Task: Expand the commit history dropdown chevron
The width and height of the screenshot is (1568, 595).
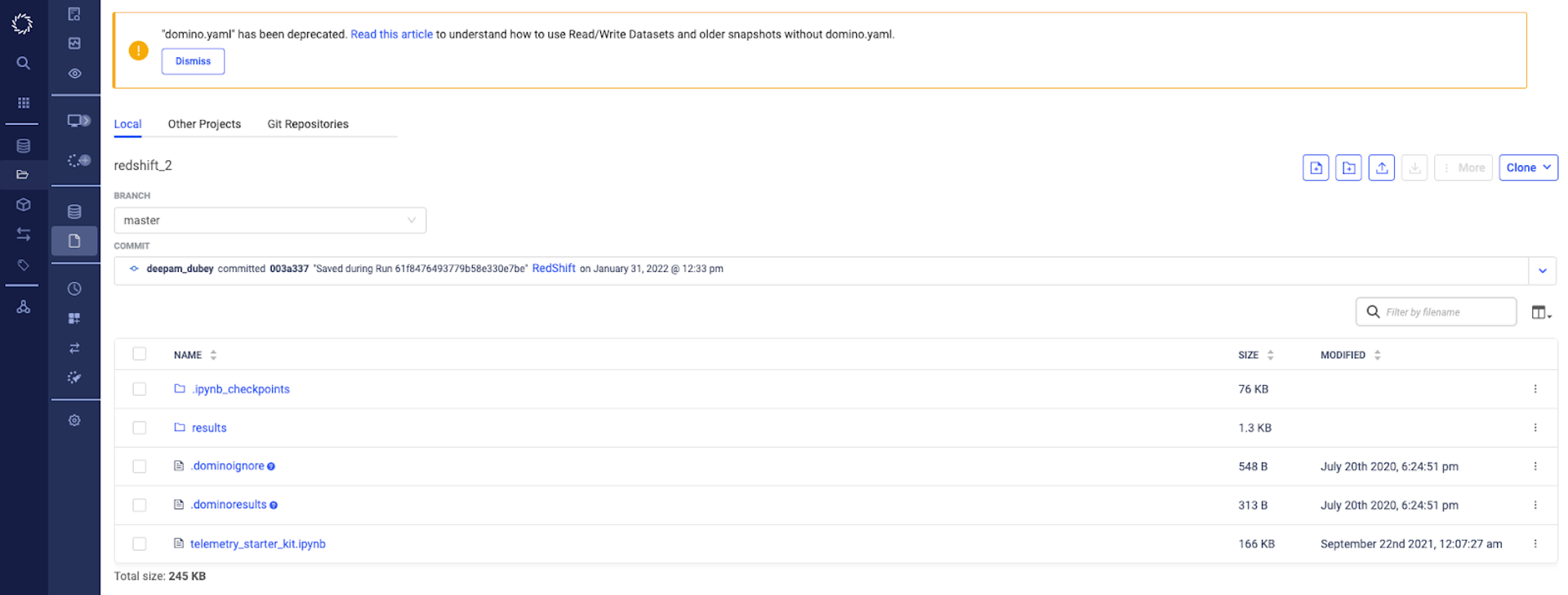Action: [1542, 271]
